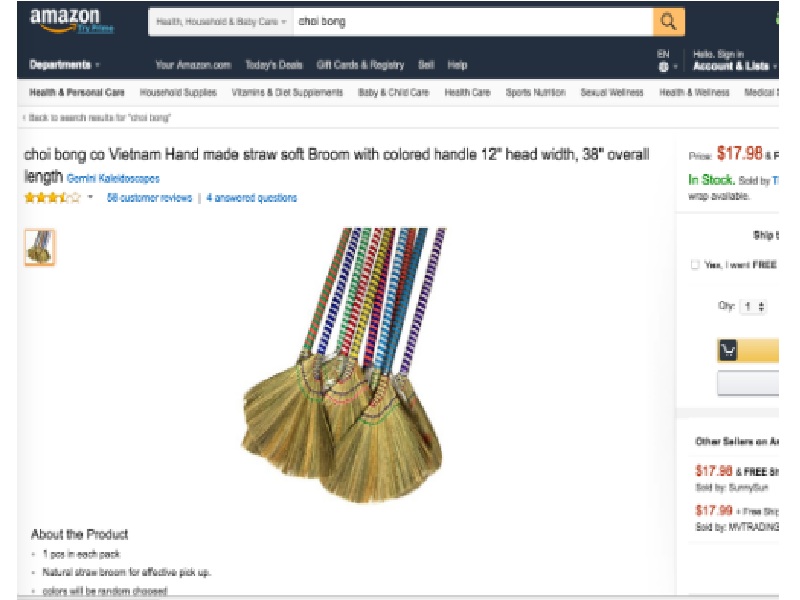The height and width of the screenshot is (600, 800).
Task: Select Vitamins & Diet Supplements category
Action: tap(287, 92)
